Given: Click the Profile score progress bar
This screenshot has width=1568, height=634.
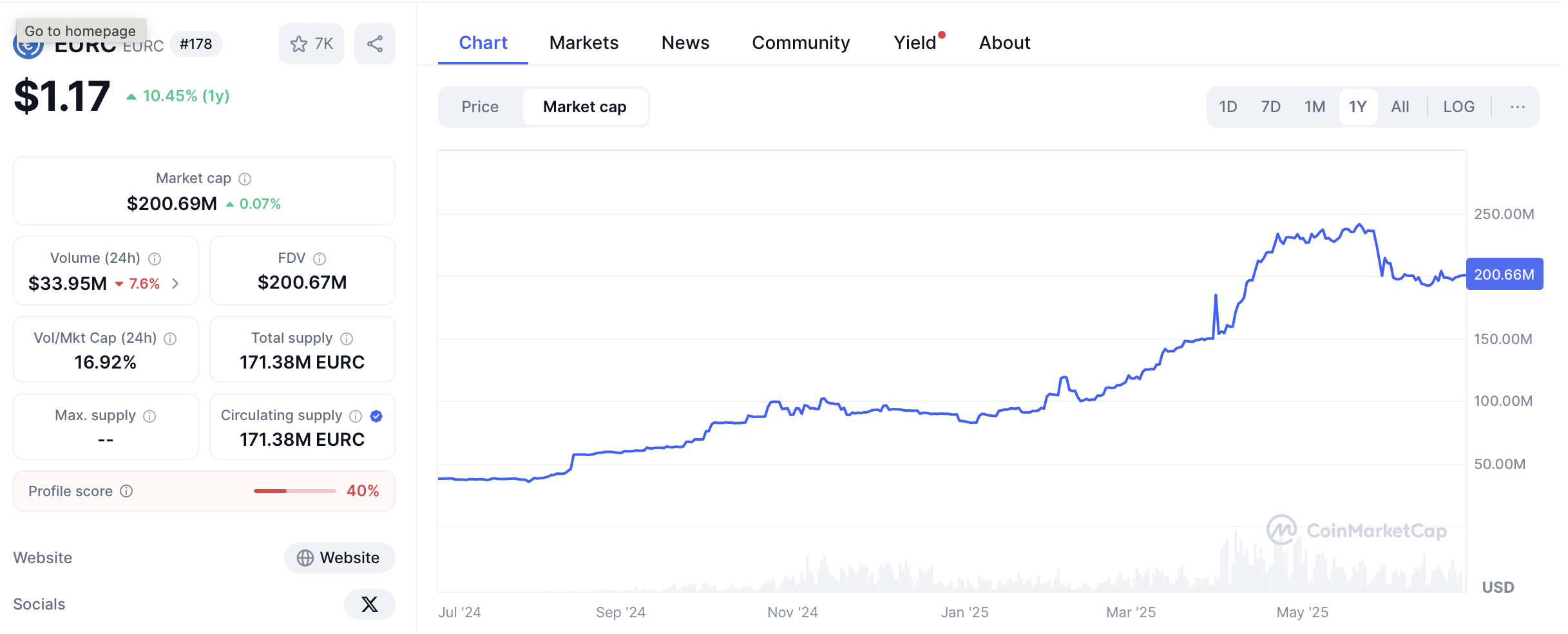Looking at the screenshot, I should tap(294, 492).
